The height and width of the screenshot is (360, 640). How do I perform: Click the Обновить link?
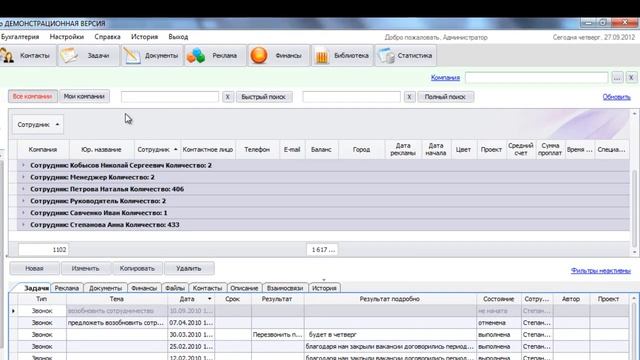click(616, 97)
